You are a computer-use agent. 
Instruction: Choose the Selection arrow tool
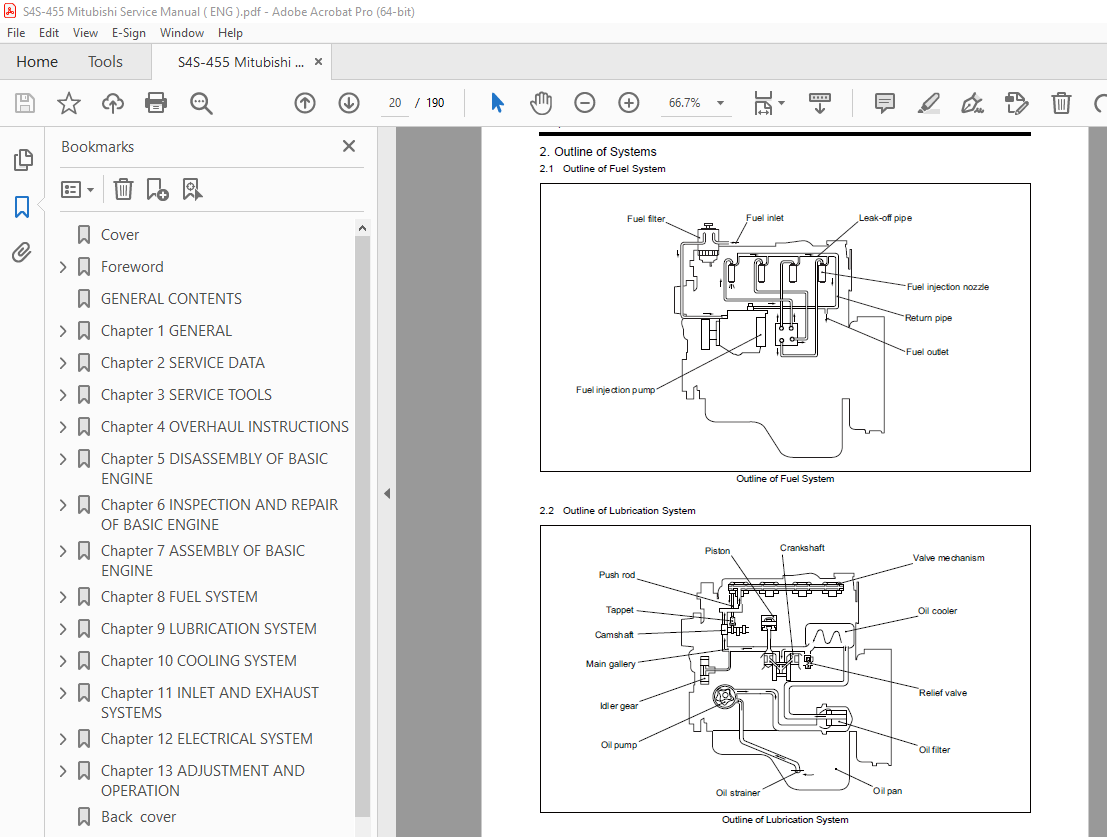497,103
